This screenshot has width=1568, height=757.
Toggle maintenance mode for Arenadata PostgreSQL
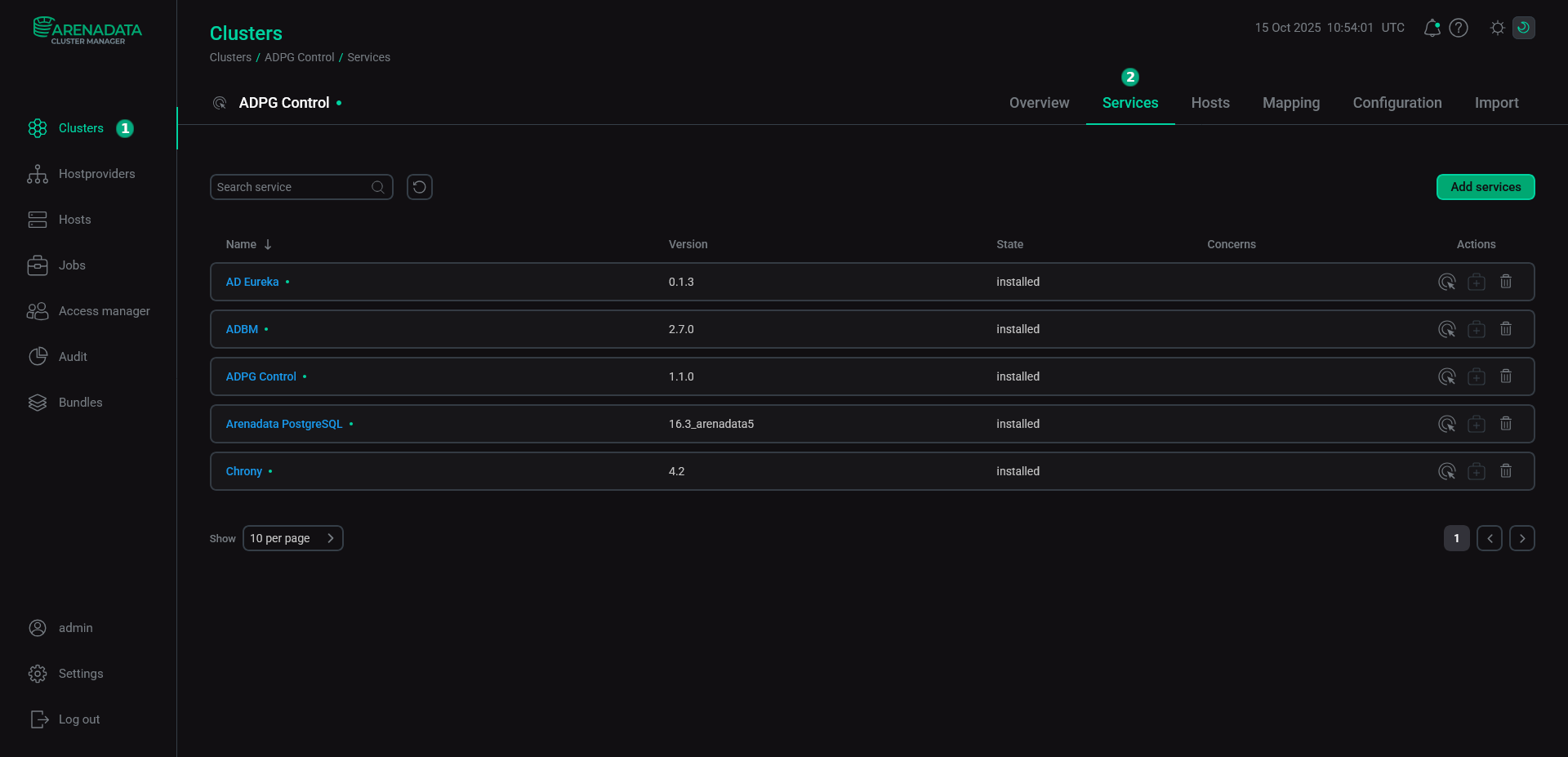1477,423
